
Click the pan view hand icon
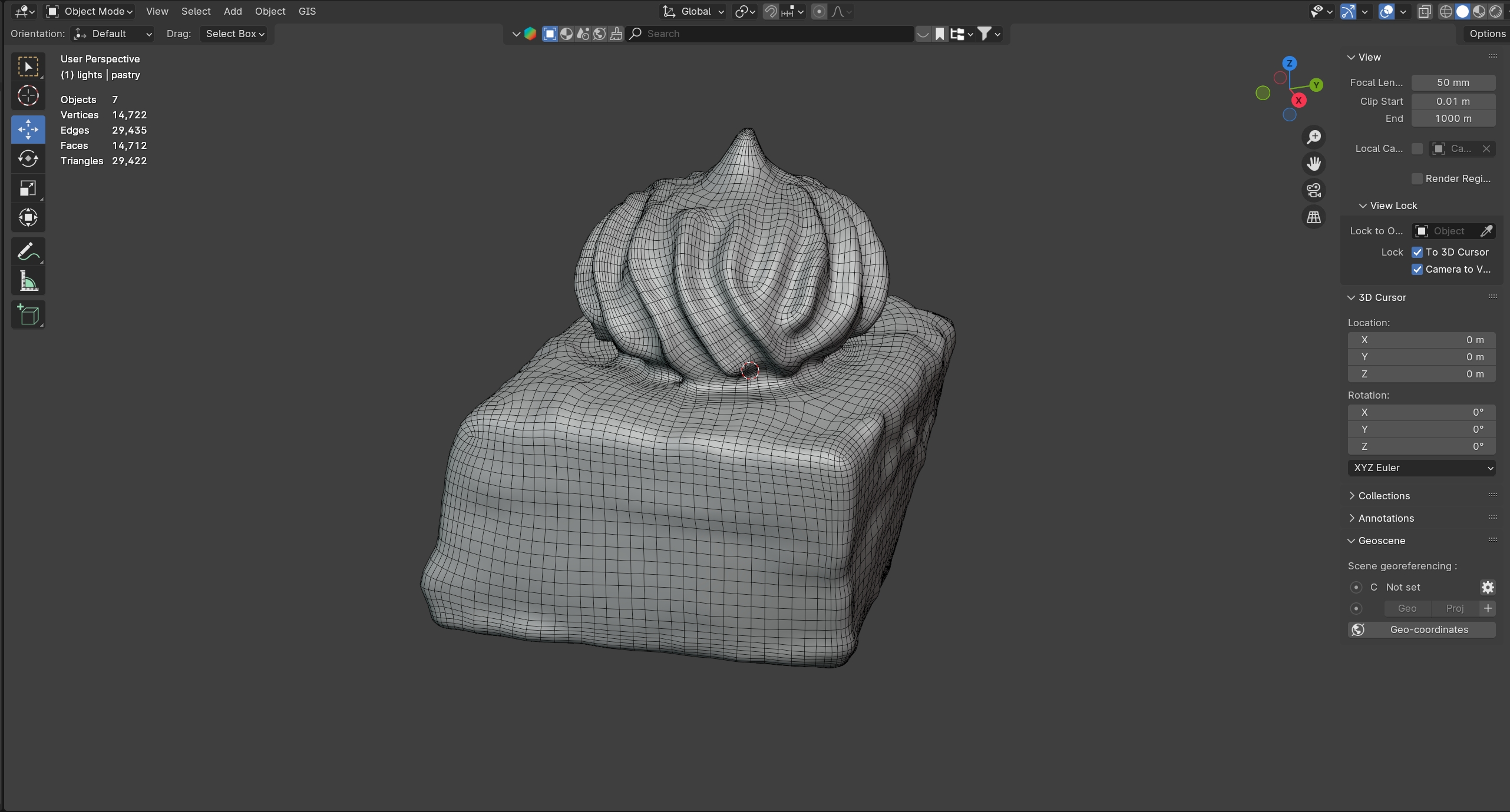pos(1313,164)
